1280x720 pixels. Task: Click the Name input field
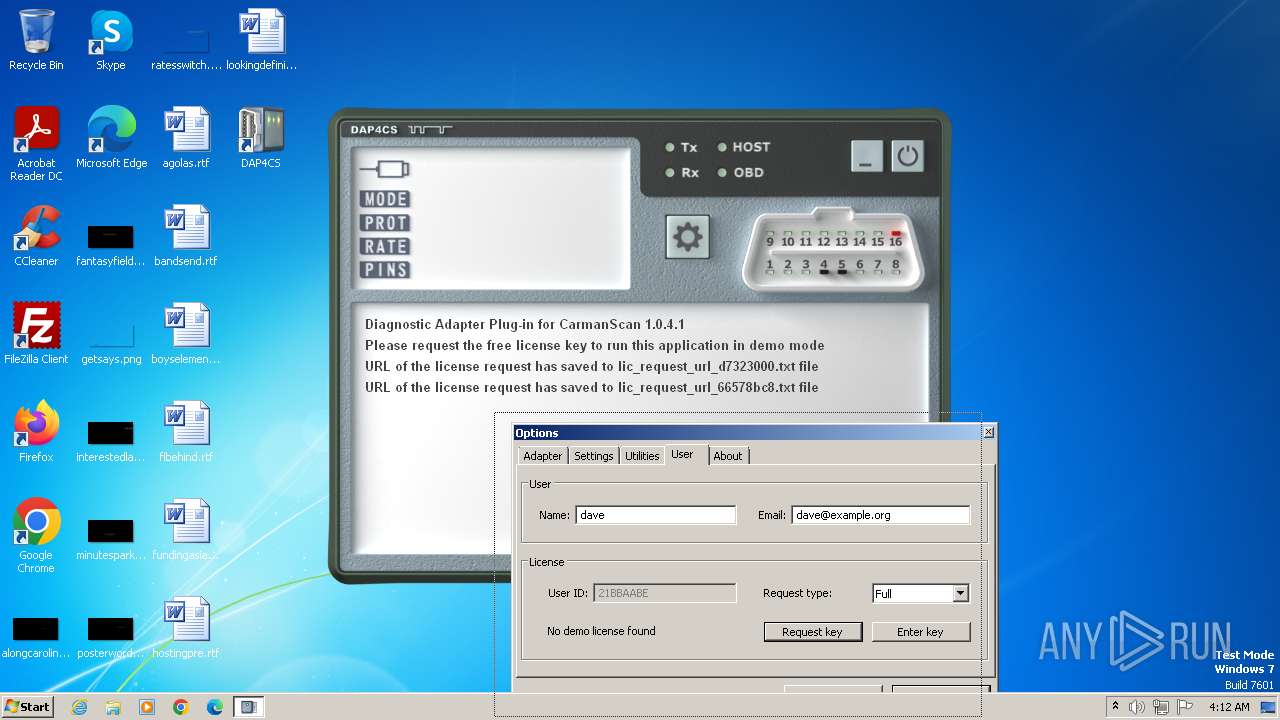click(655, 515)
